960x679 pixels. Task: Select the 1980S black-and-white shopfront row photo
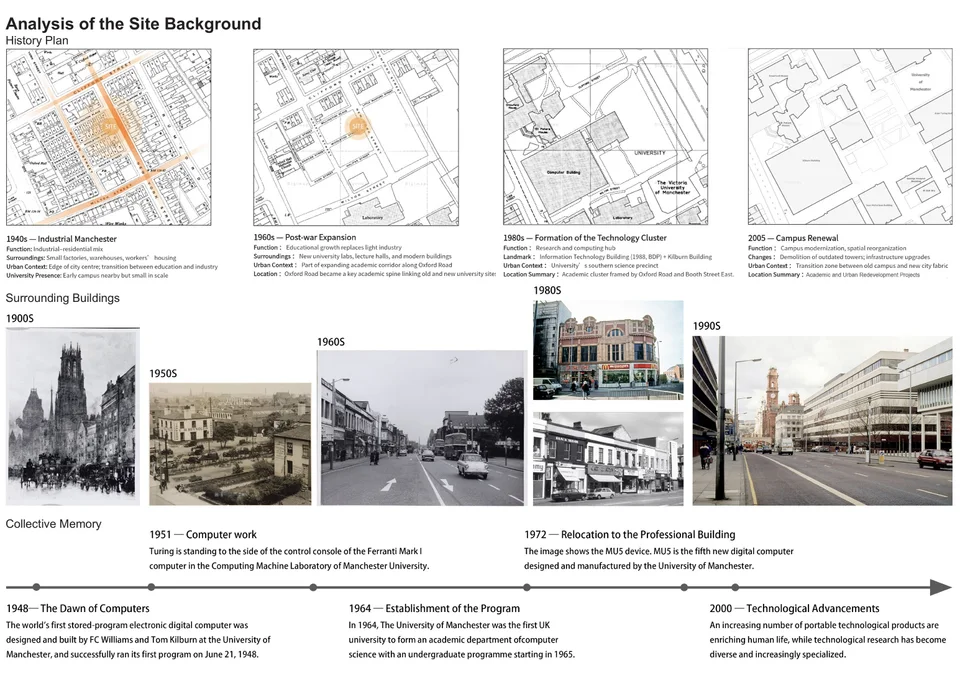[608, 459]
